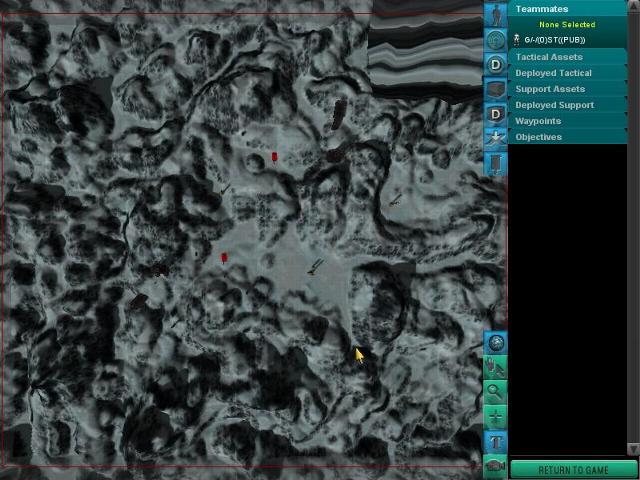This screenshot has width=640, height=480.
Task: Expand the Objectives section
Action: tap(567, 137)
